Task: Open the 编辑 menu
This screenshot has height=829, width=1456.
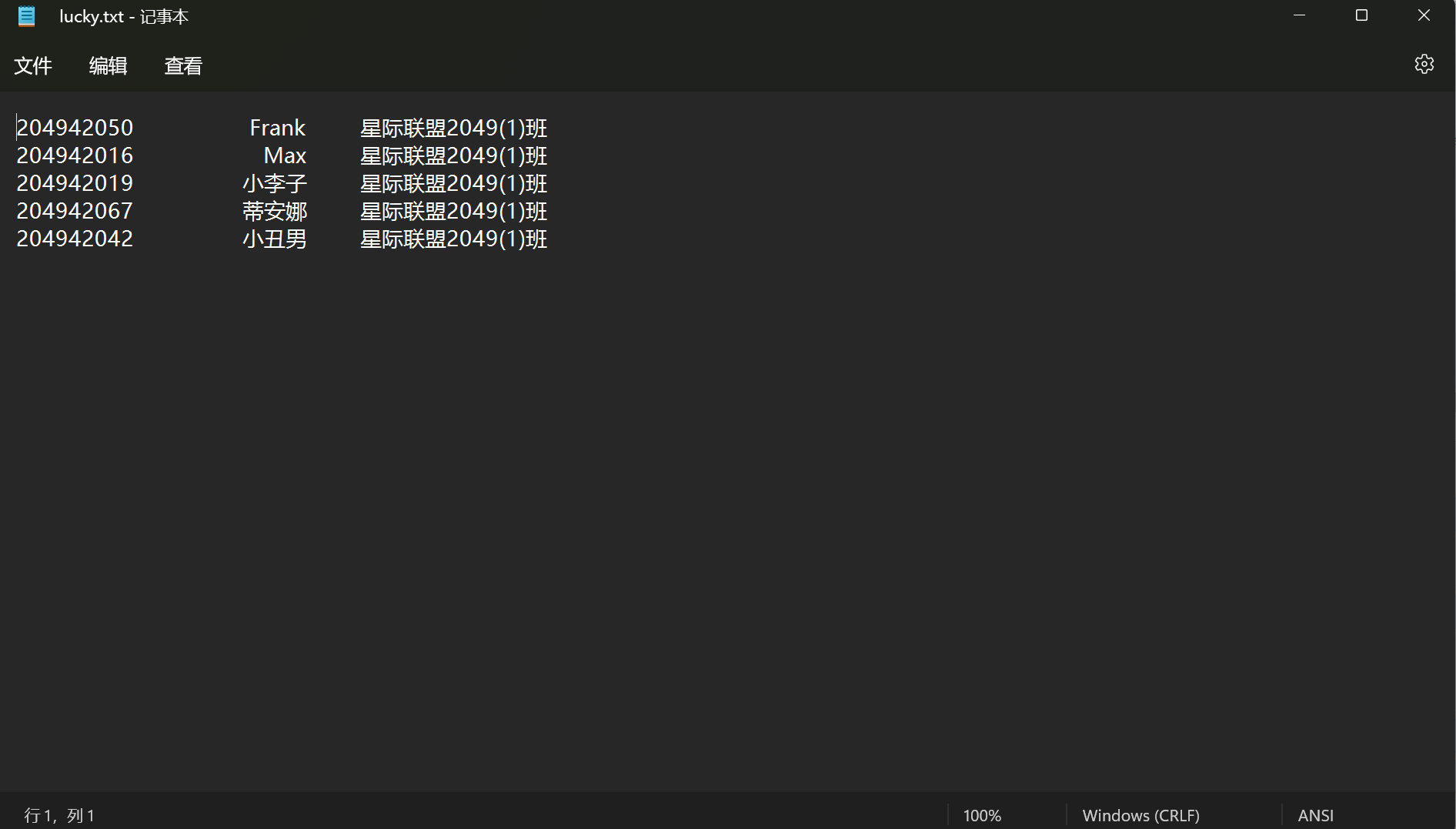Action: click(108, 66)
